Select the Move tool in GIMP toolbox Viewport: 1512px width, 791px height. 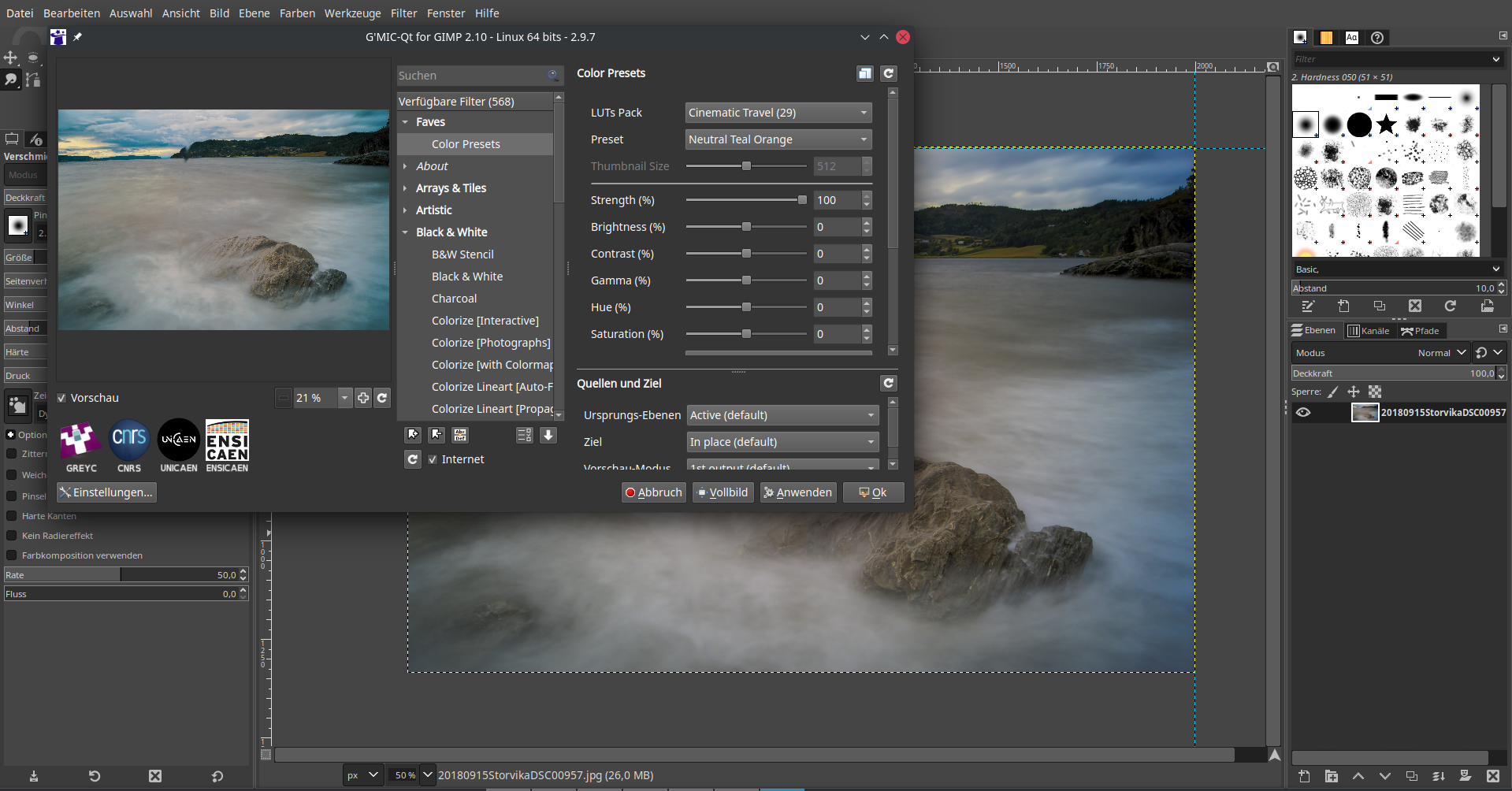coord(10,58)
